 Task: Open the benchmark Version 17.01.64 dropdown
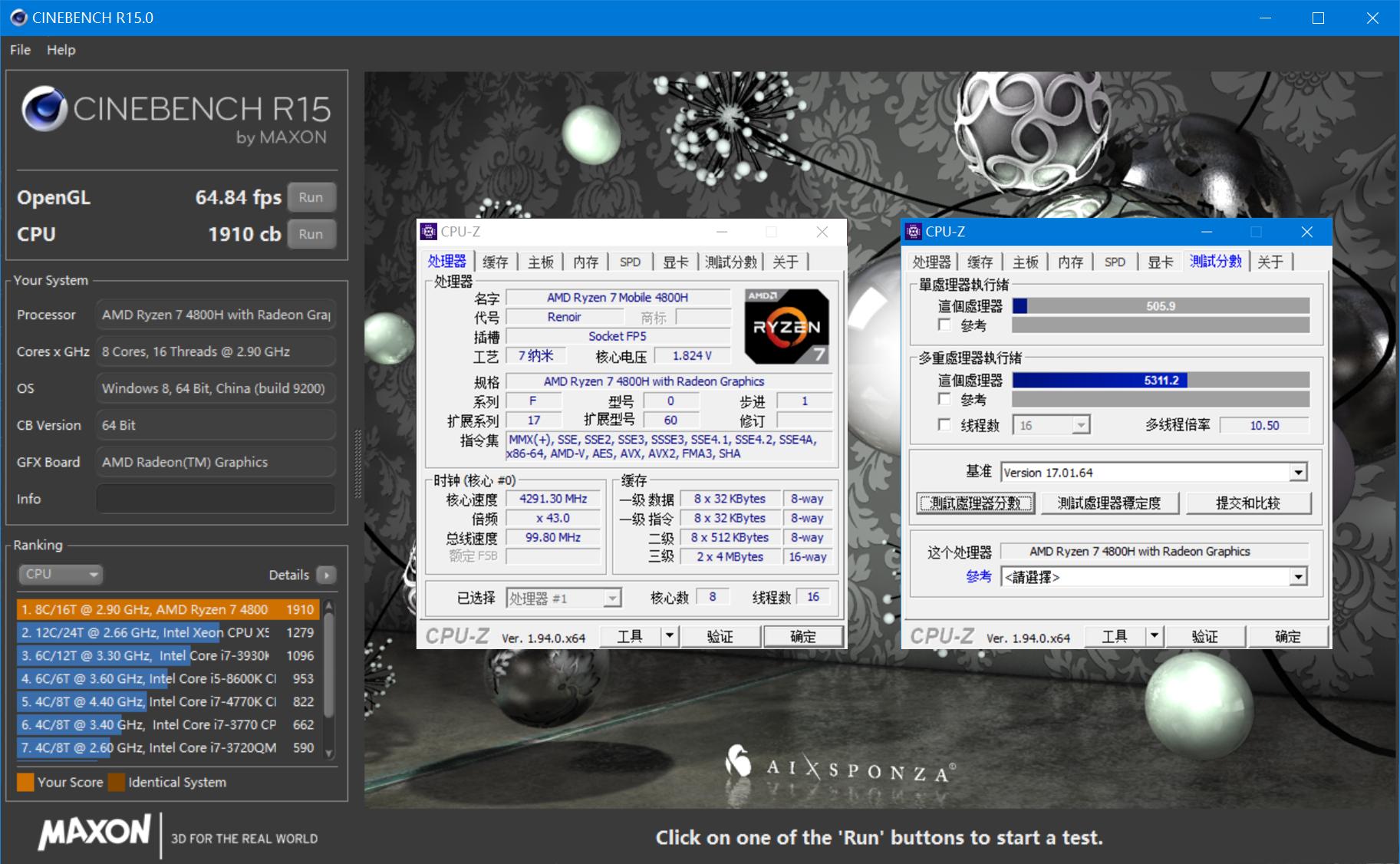[1298, 472]
